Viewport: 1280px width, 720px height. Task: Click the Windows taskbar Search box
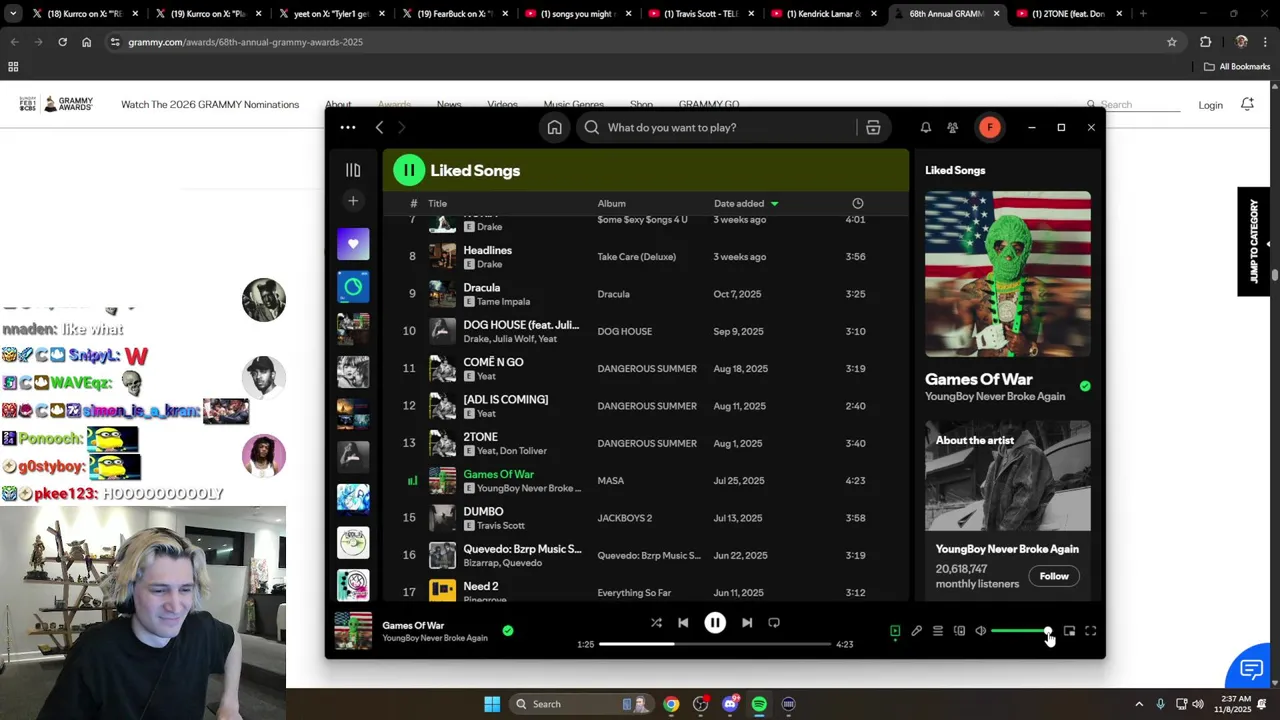click(x=583, y=704)
